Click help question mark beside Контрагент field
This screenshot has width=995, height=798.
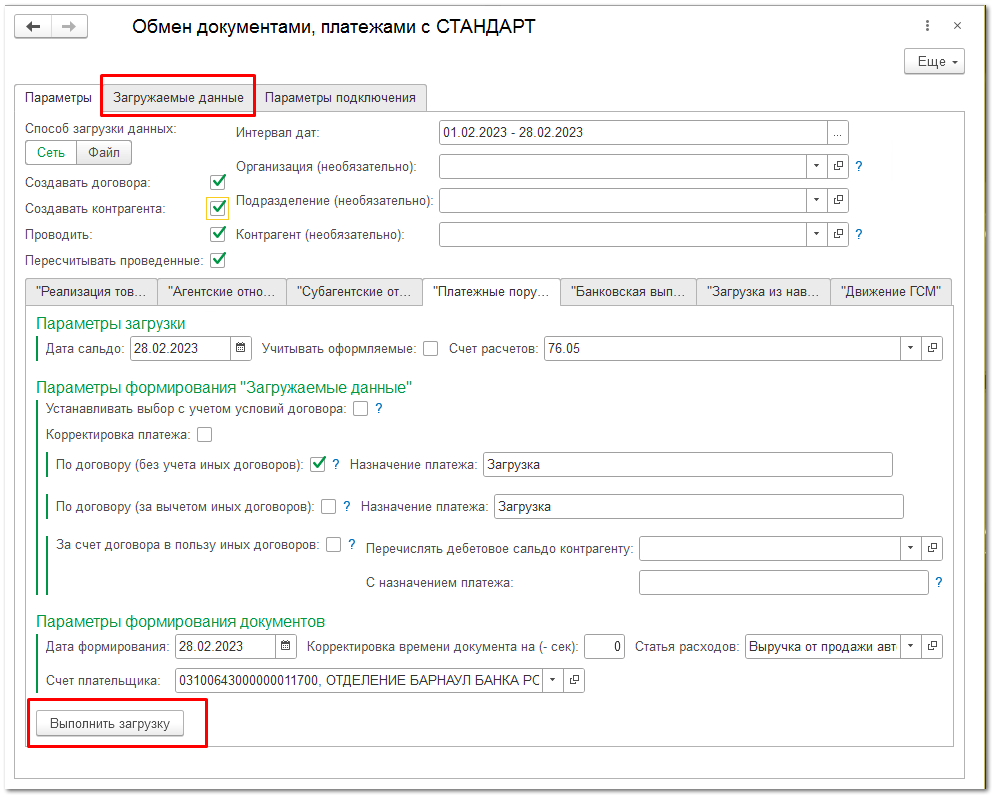click(x=858, y=235)
